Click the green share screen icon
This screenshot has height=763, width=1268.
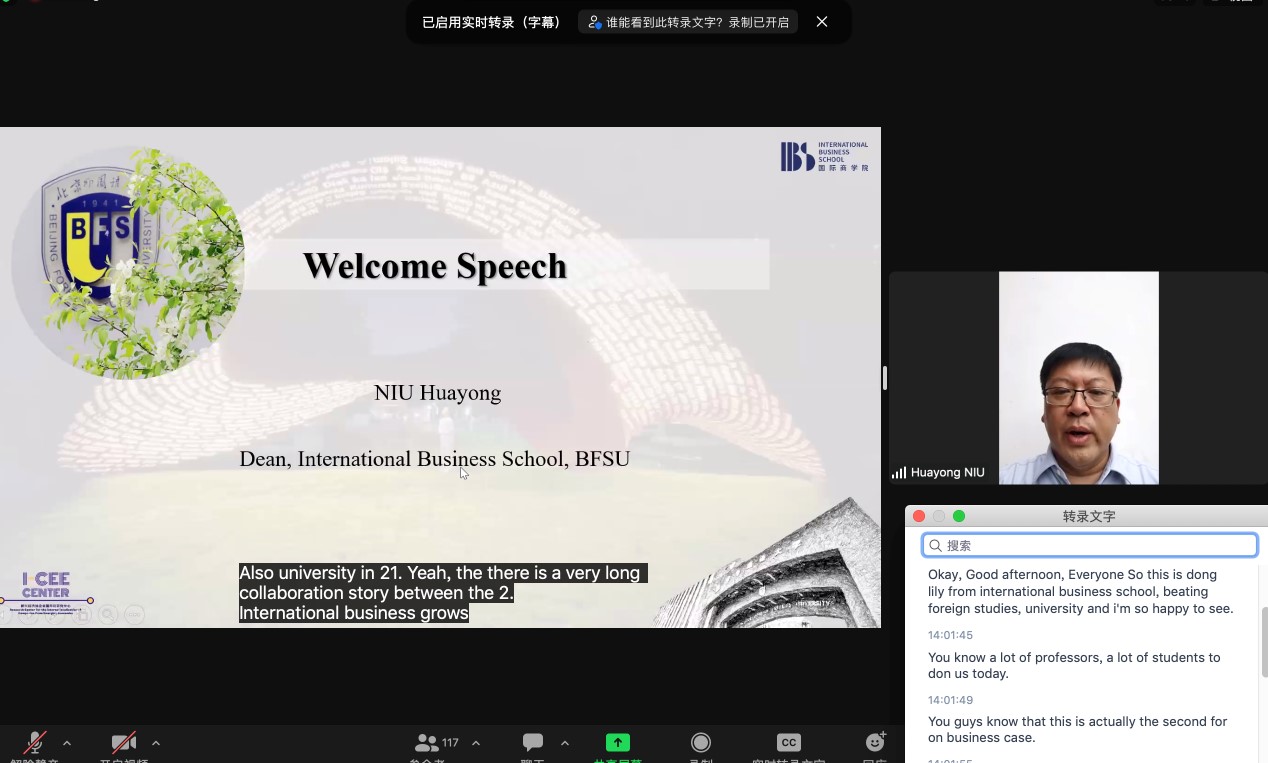click(618, 742)
